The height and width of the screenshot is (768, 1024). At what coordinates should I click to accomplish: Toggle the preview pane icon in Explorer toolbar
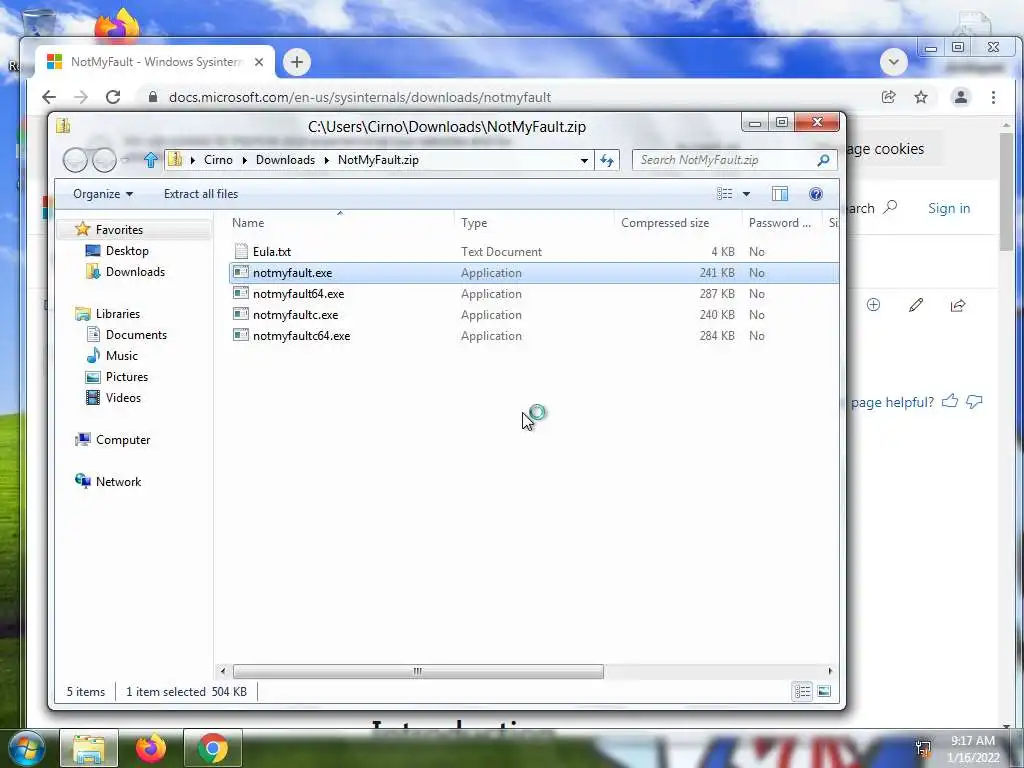tap(780, 194)
